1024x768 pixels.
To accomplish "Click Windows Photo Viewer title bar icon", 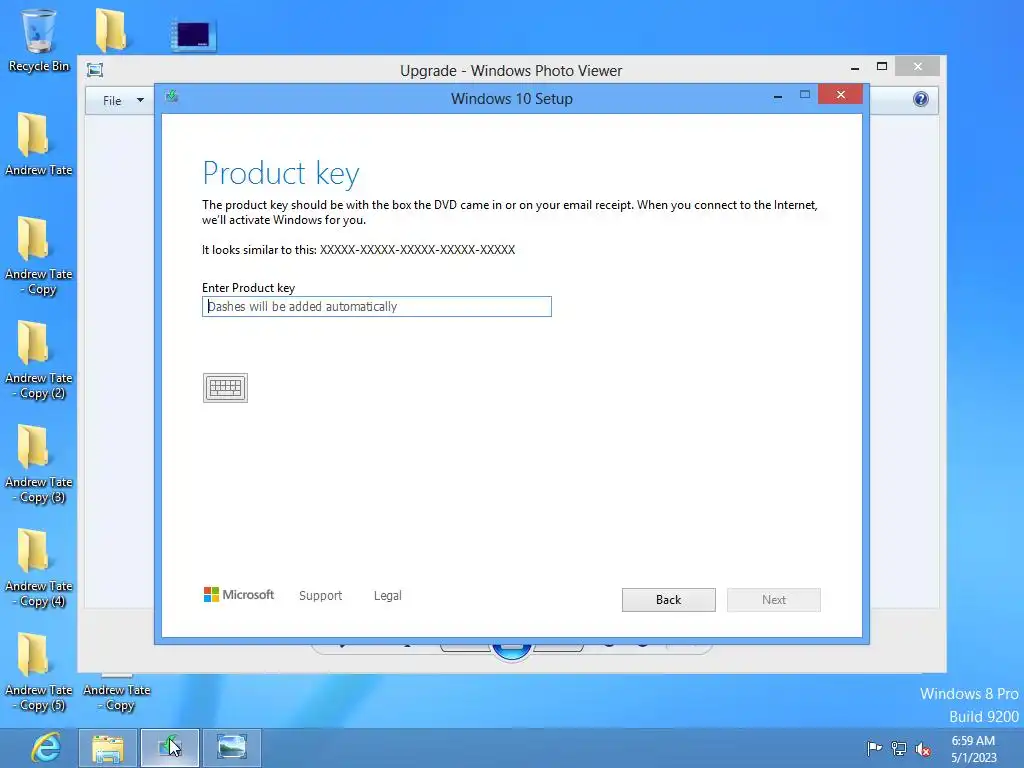I will click(95, 70).
